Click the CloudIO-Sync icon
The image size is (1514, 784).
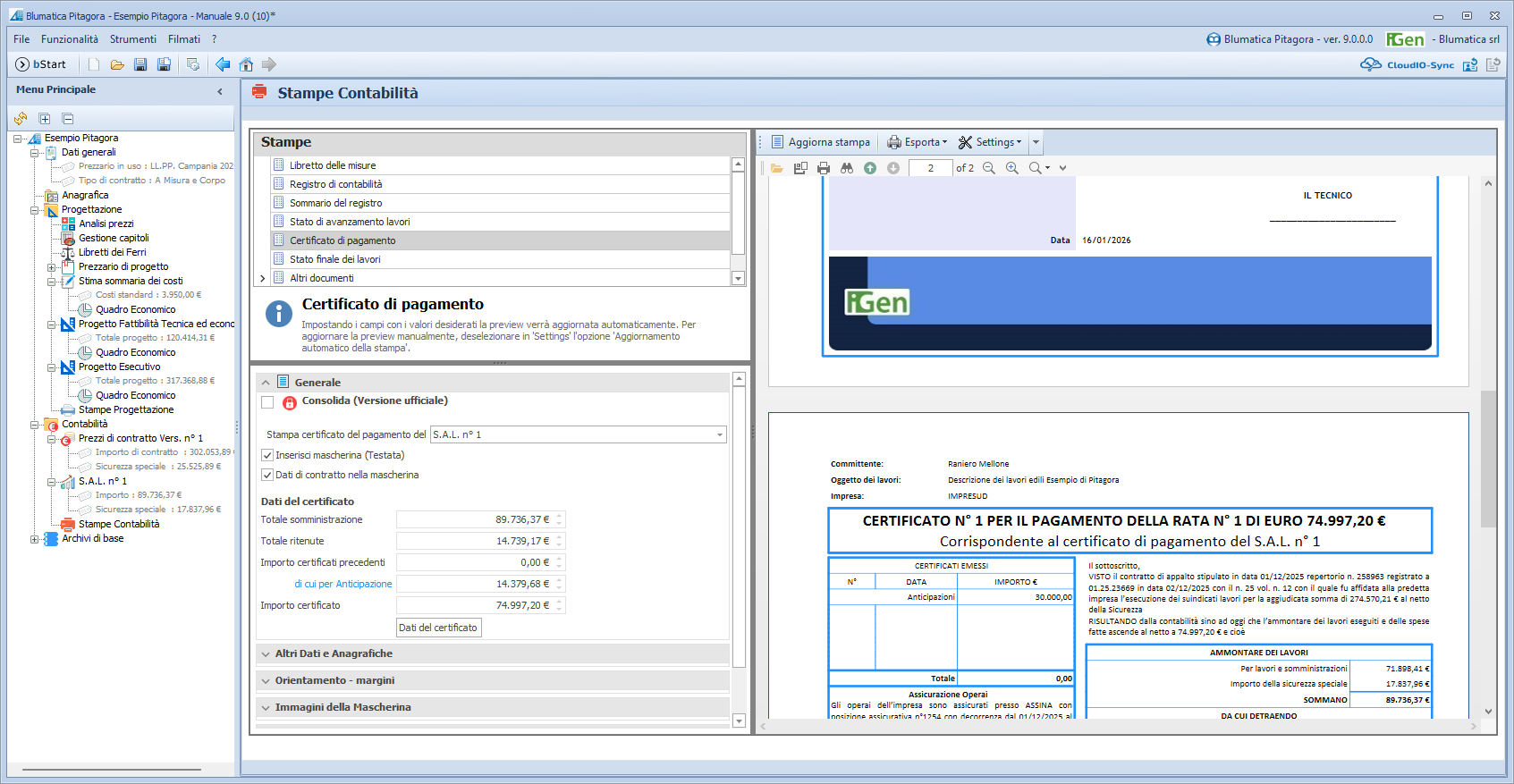coord(1371,64)
